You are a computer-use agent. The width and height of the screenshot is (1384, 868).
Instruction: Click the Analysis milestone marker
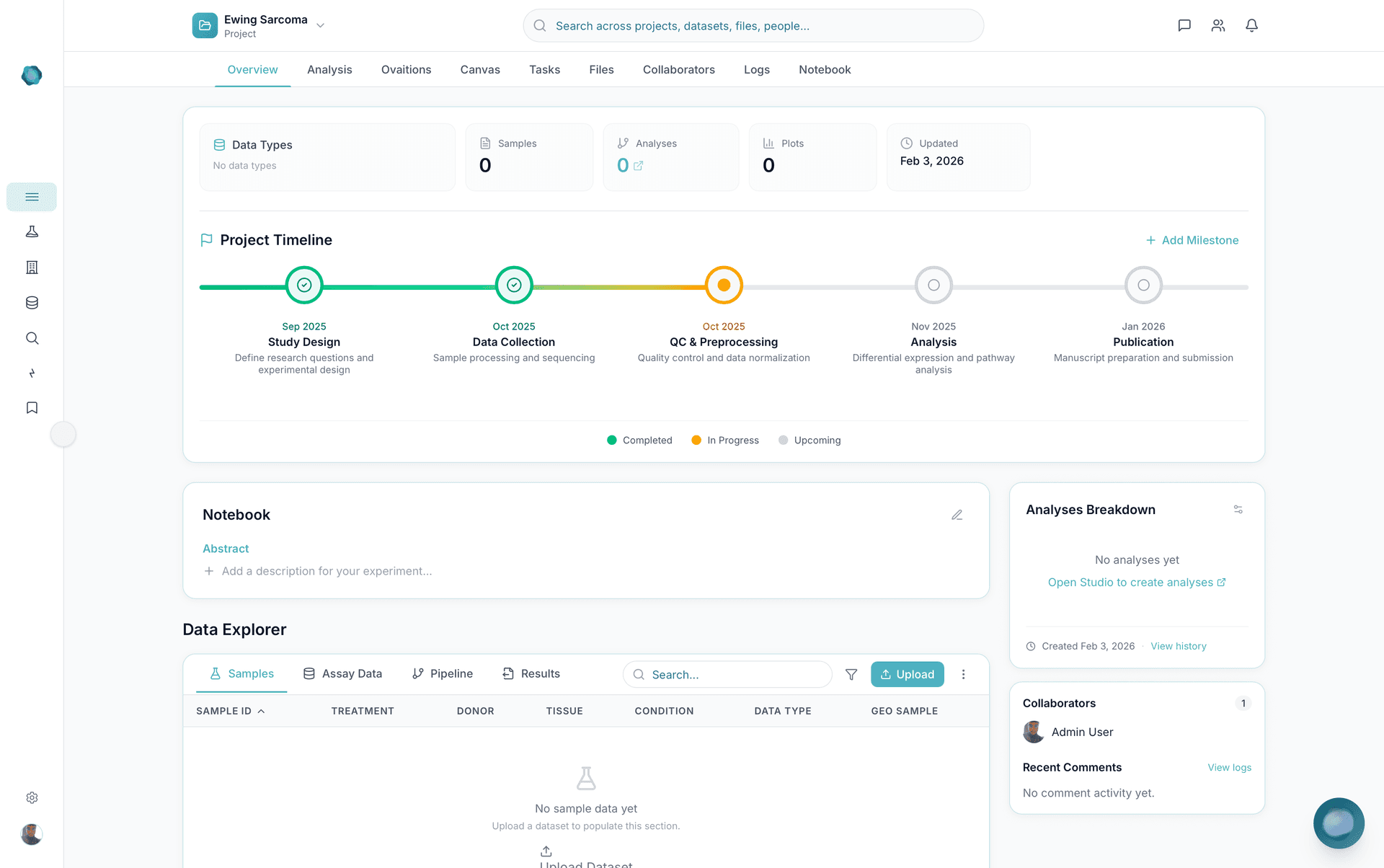pyautogui.click(x=933, y=285)
